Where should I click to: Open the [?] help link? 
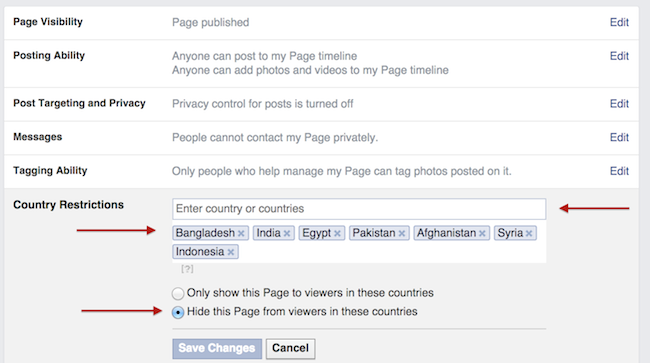187,269
